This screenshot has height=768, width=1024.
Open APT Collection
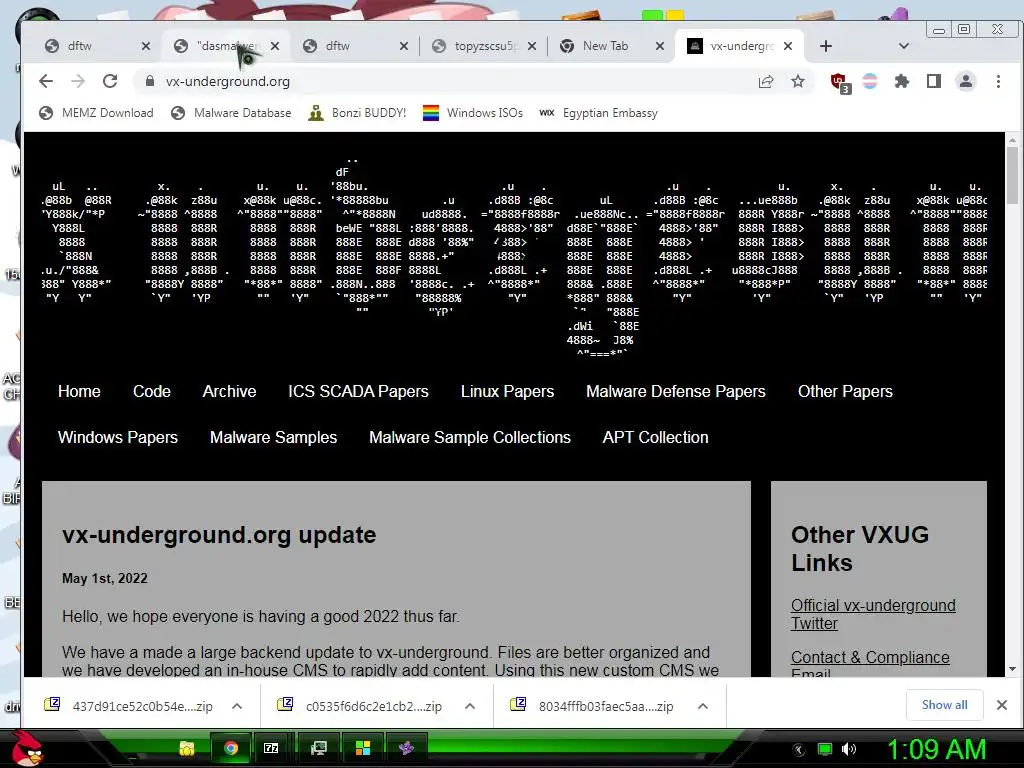click(655, 437)
